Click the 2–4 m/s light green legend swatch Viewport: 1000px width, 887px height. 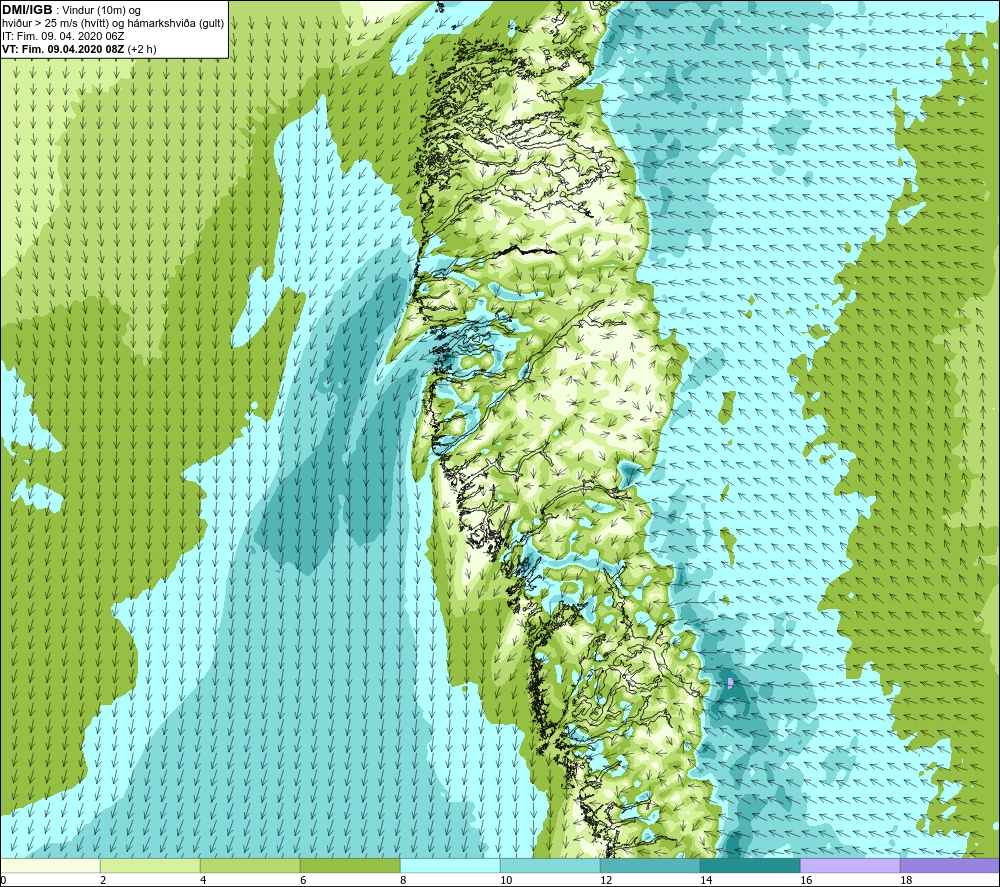click(x=150, y=865)
